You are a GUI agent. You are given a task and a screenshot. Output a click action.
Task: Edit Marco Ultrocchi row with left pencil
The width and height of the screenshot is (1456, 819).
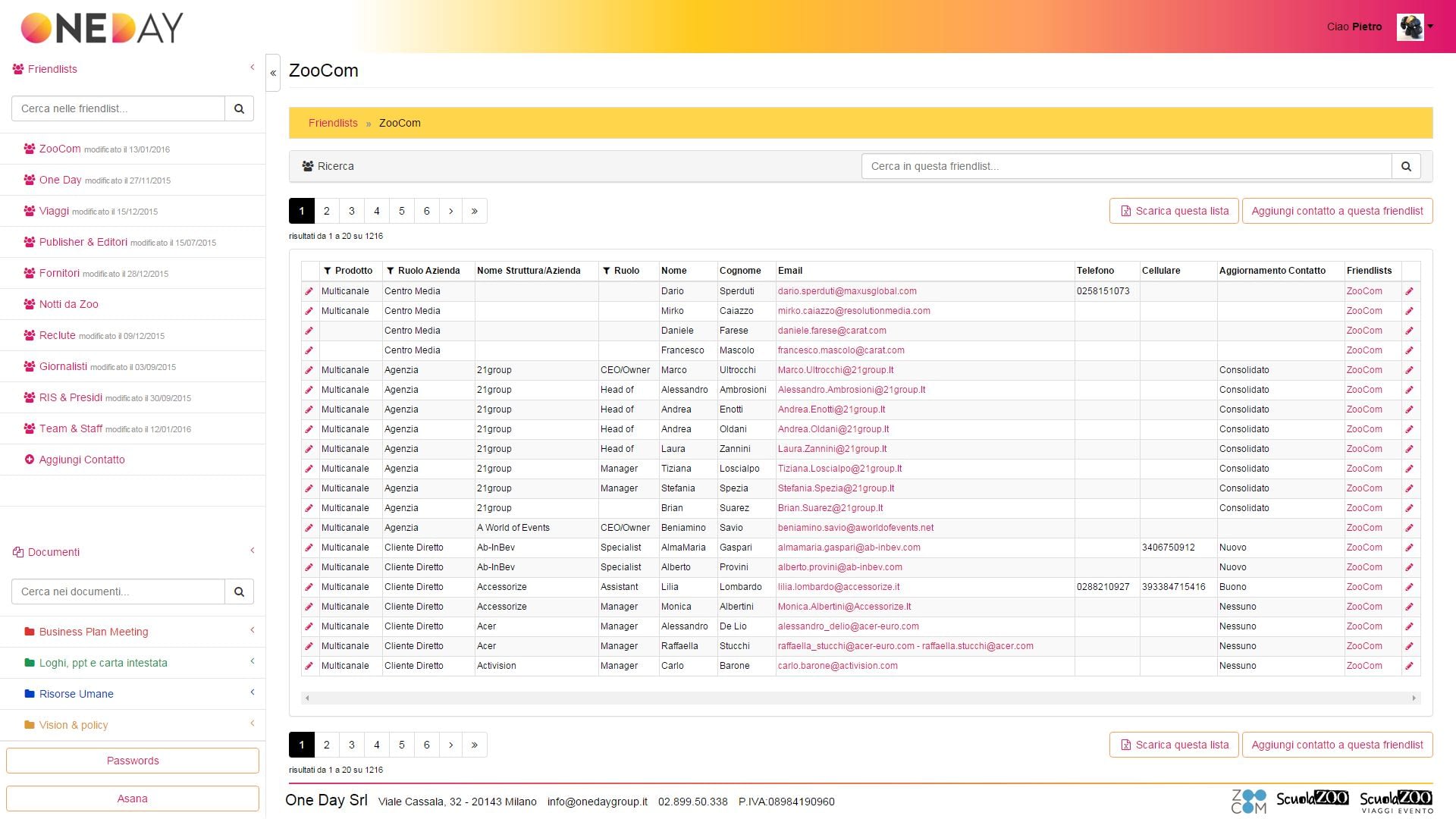click(x=309, y=370)
